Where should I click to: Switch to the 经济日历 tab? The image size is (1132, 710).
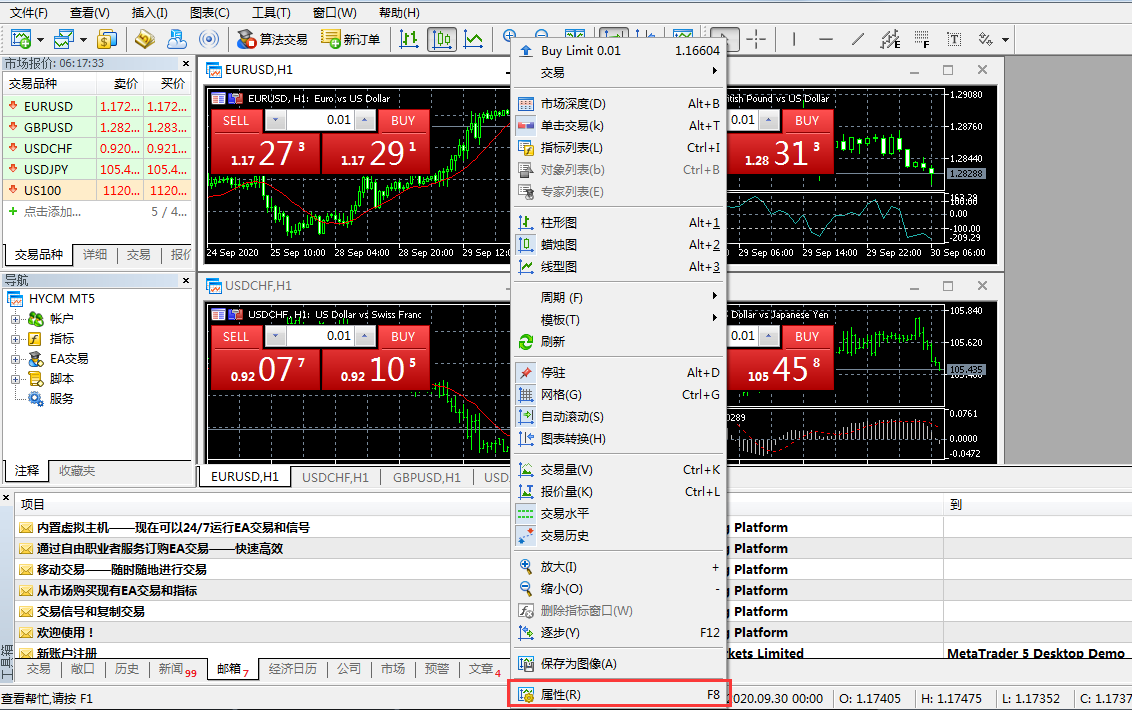(x=292, y=669)
